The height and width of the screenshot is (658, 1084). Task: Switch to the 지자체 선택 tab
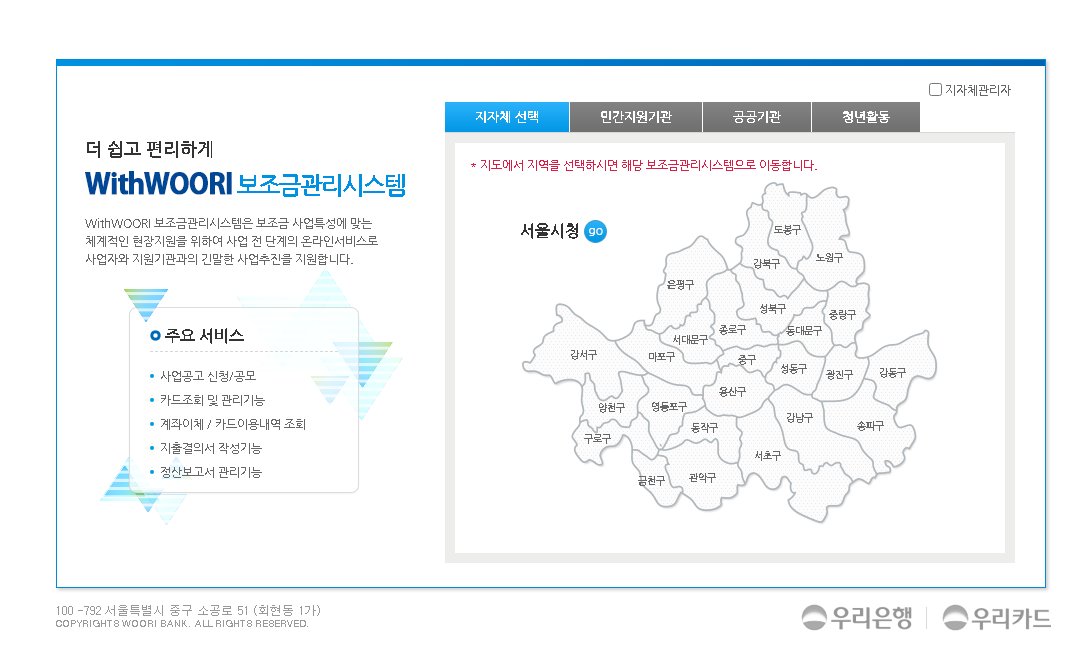click(507, 117)
